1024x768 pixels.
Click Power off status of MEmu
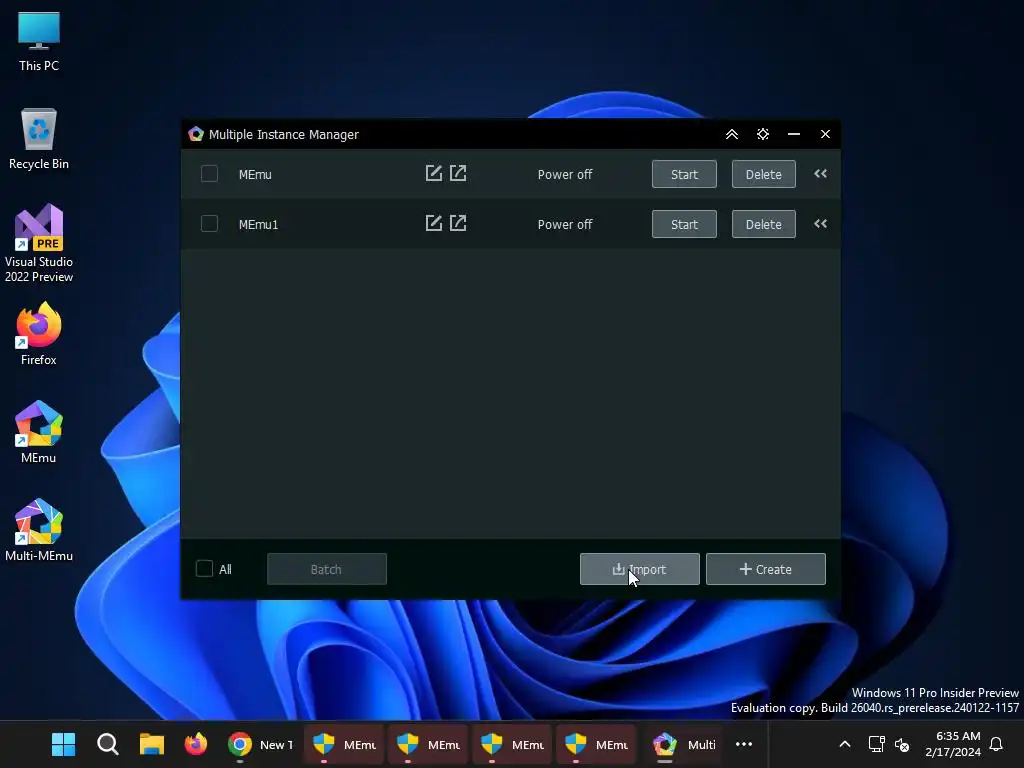(565, 174)
